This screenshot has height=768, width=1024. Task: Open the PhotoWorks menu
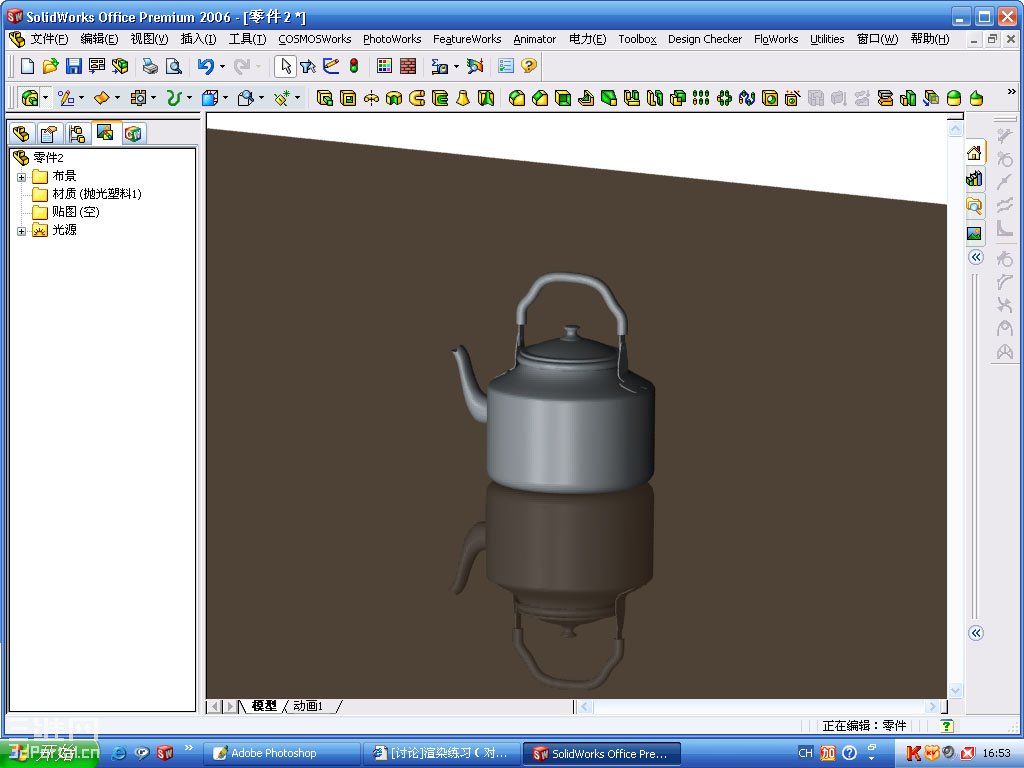tap(392, 39)
